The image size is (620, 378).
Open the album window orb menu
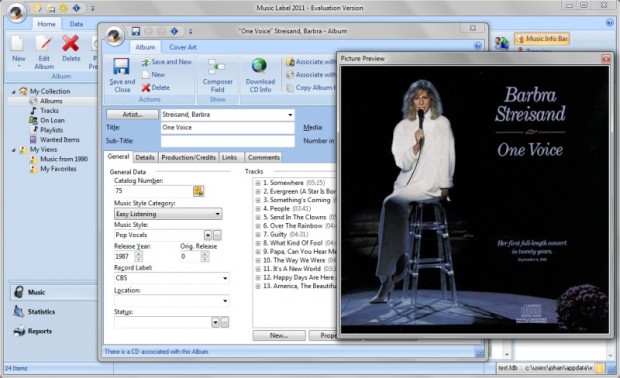coord(114,36)
